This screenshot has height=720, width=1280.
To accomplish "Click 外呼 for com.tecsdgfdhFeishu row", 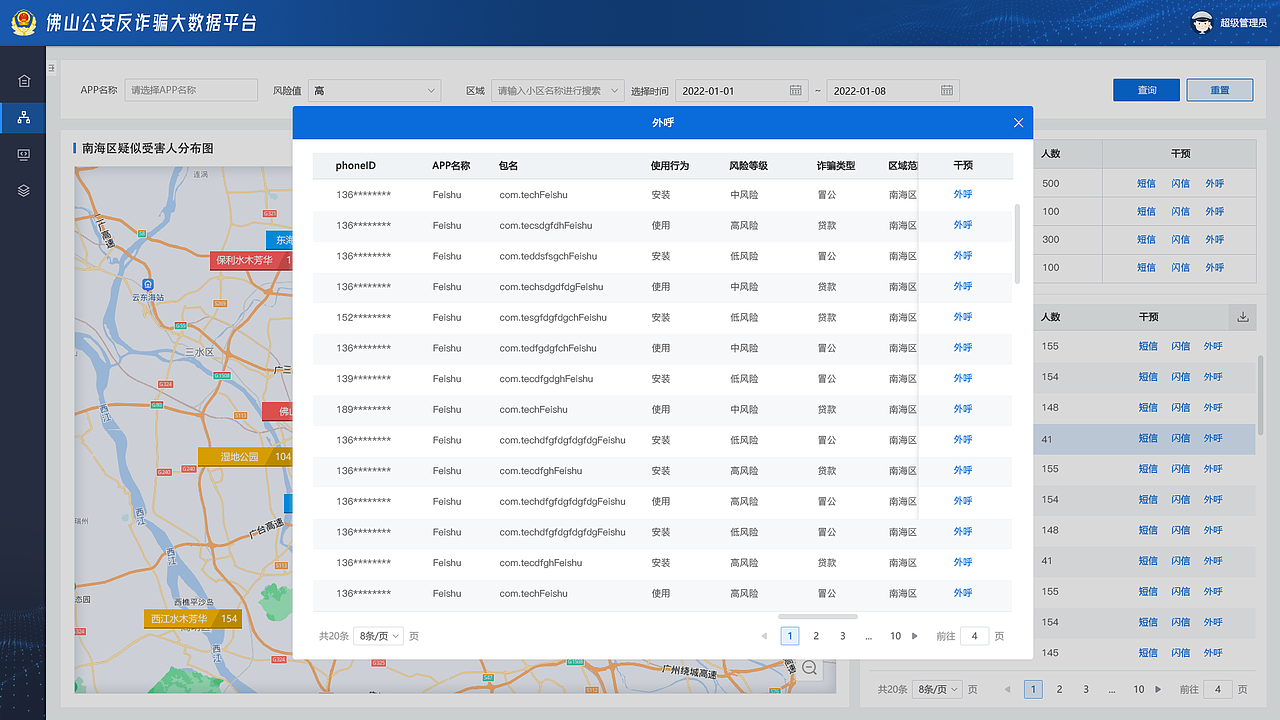I will pyautogui.click(x=963, y=225).
